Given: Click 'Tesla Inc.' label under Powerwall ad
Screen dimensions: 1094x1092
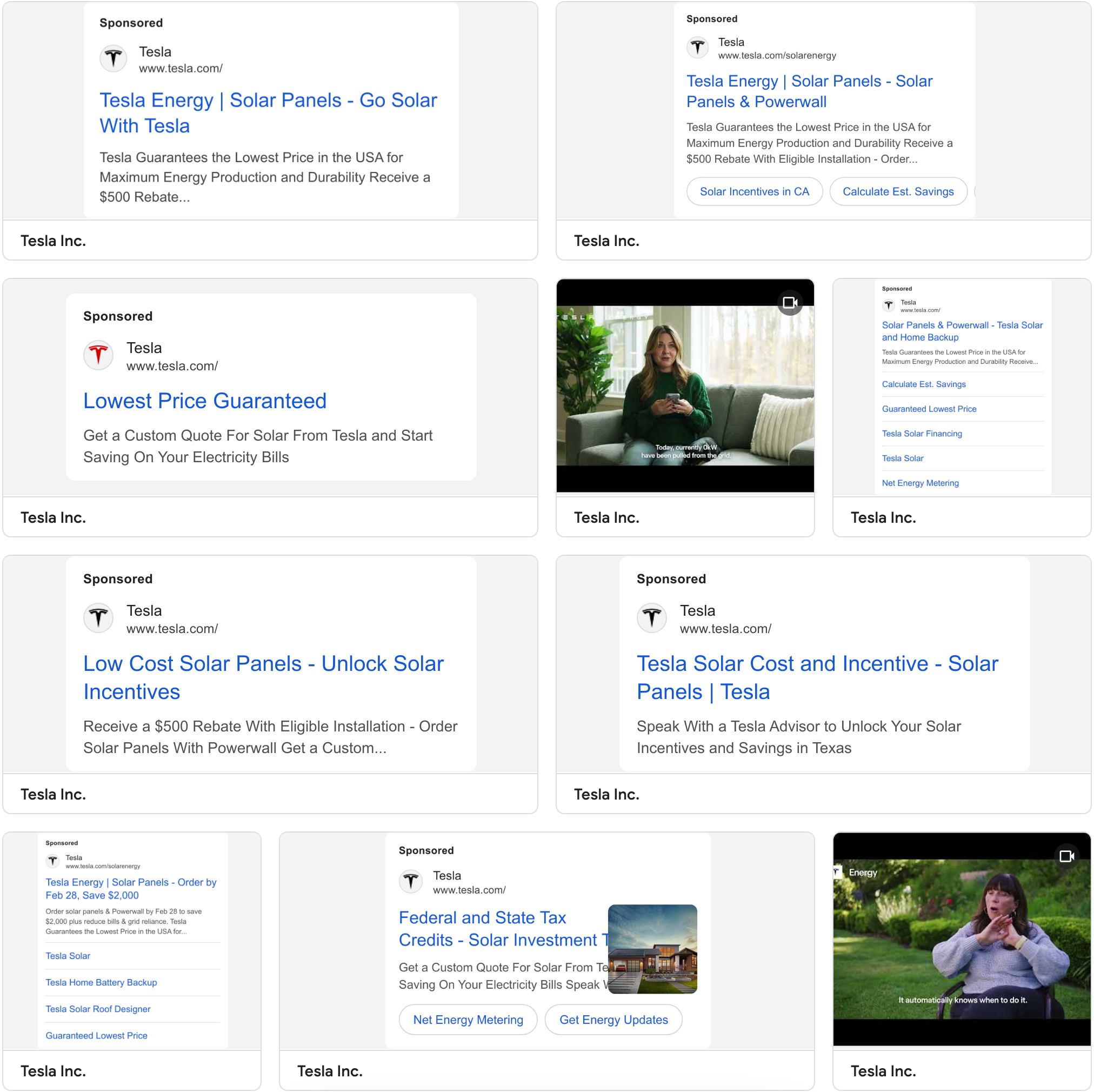Looking at the screenshot, I should (x=606, y=241).
